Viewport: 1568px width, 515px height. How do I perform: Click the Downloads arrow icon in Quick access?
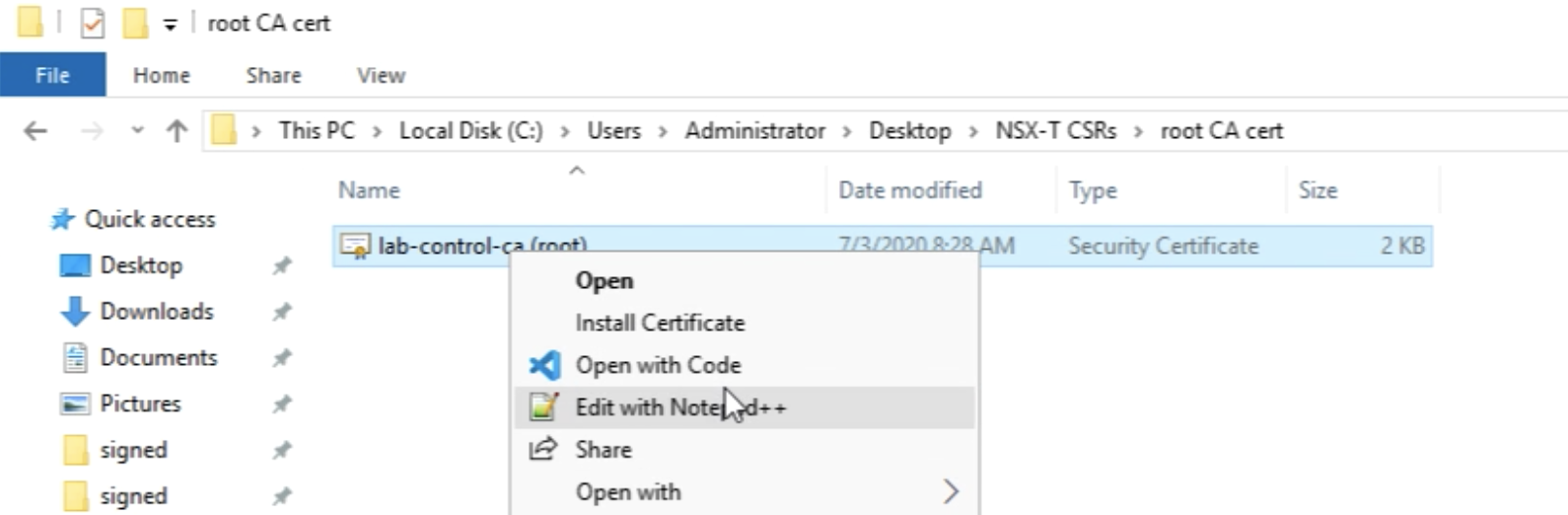75,312
